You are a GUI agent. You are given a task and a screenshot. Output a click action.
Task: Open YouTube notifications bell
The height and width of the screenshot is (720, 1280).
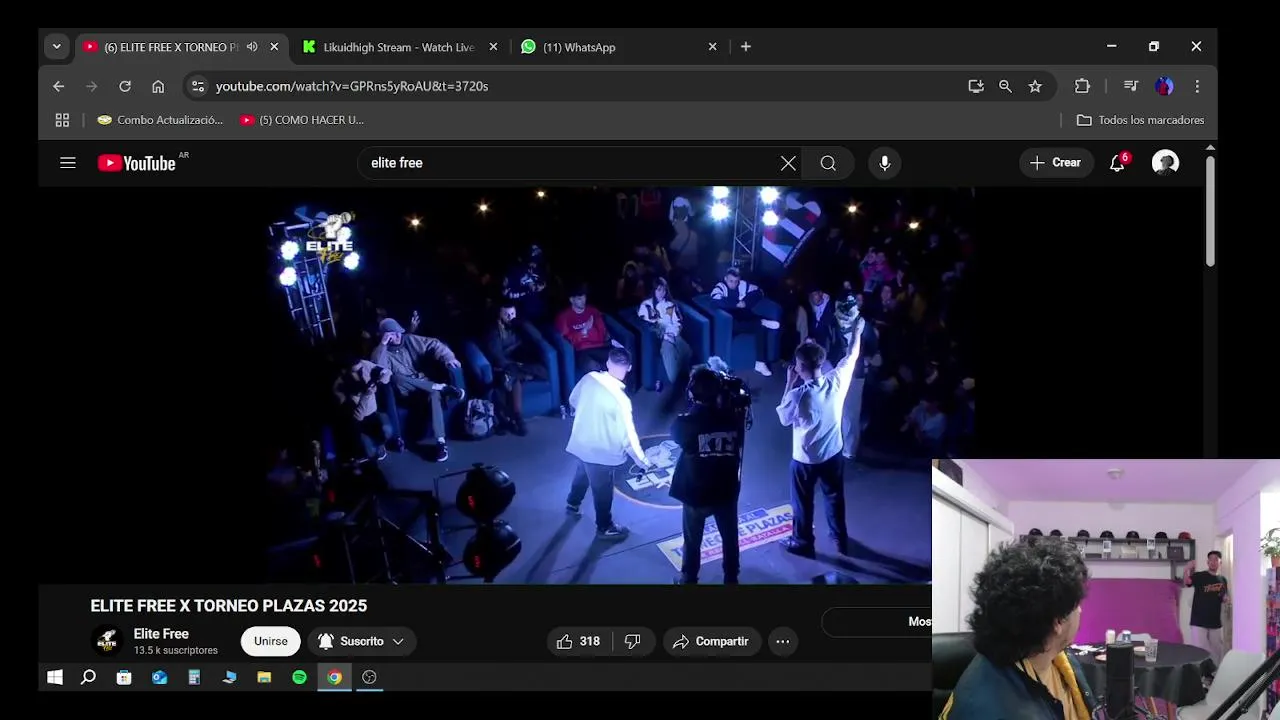tap(1118, 163)
